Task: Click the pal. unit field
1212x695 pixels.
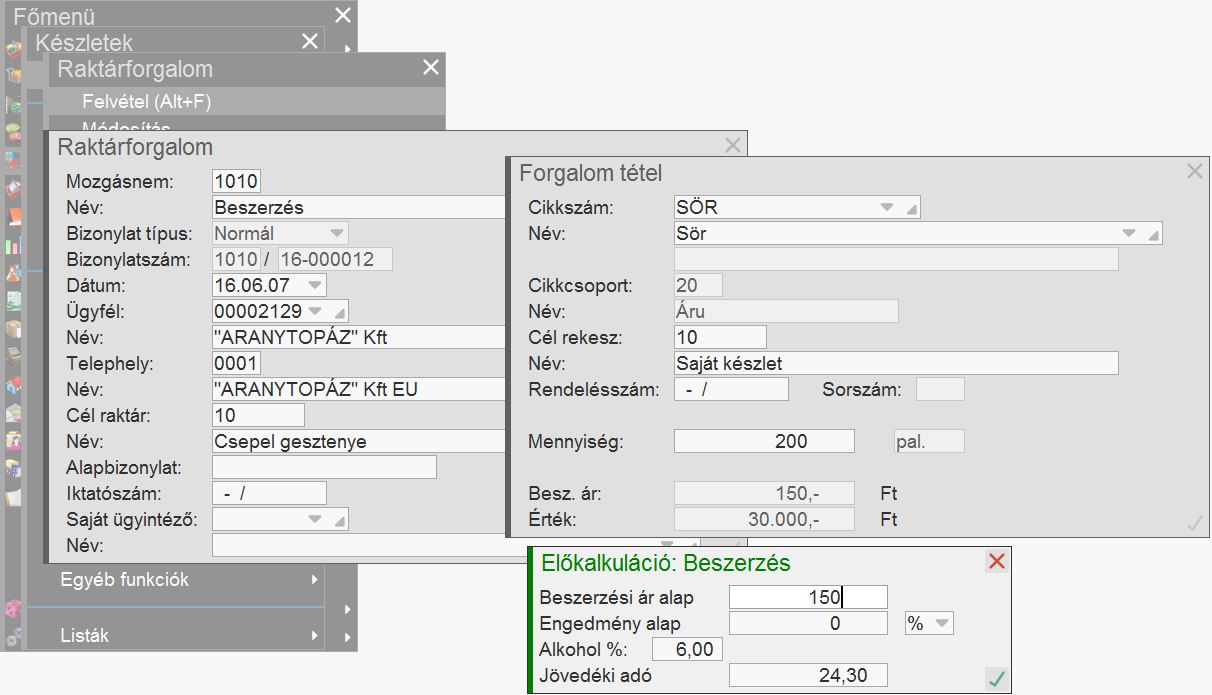Action: click(929, 441)
